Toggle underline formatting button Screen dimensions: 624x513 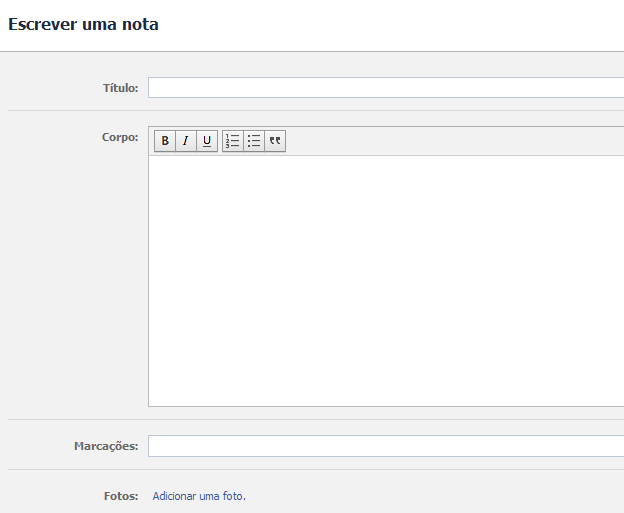(207, 141)
